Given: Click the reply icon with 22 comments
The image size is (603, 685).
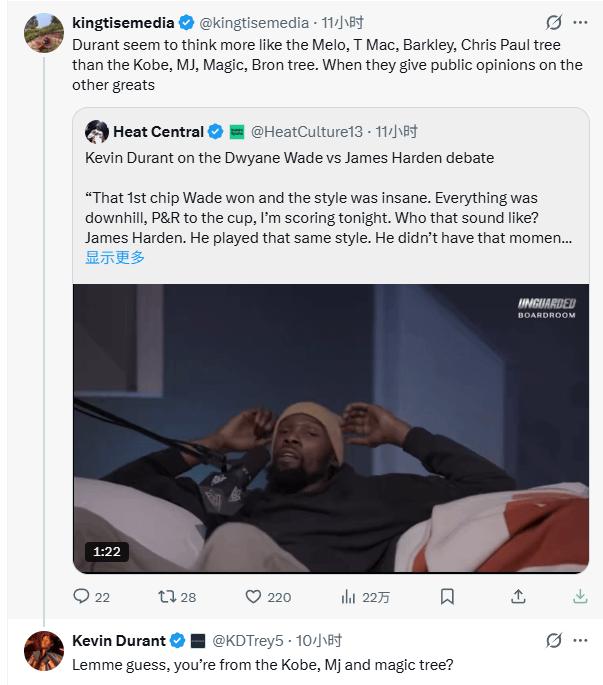Looking at the screenshot, I should (x=82, y=596).
